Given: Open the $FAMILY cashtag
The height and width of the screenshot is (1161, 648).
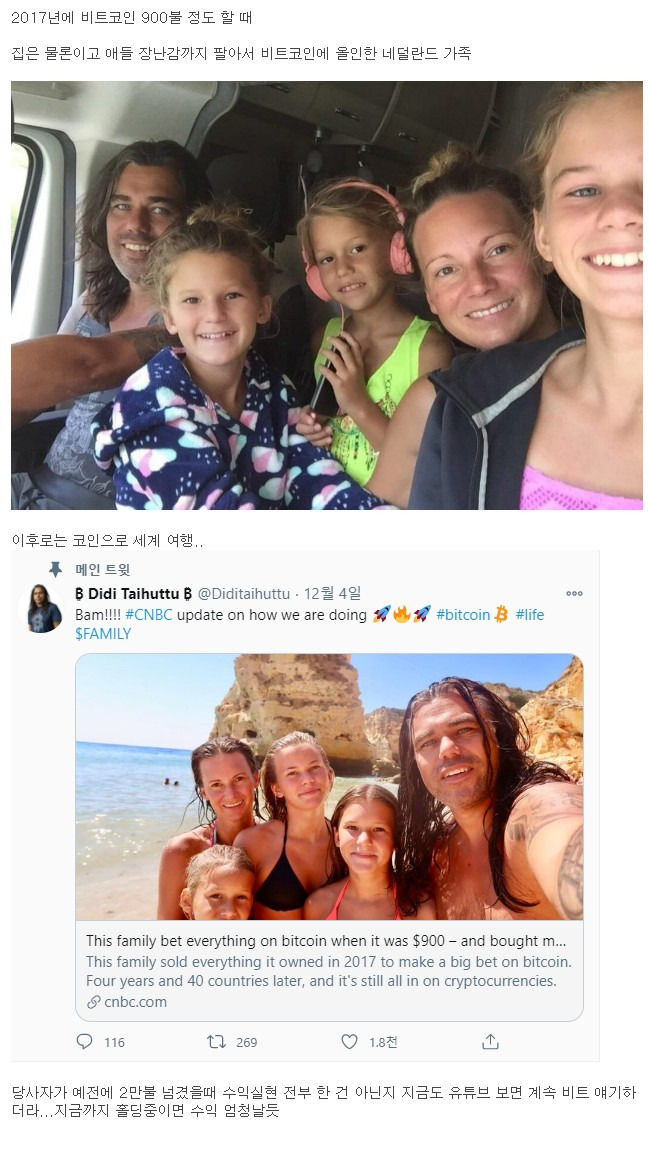Looking at the screenshot, I should click(x=103, y=634).
